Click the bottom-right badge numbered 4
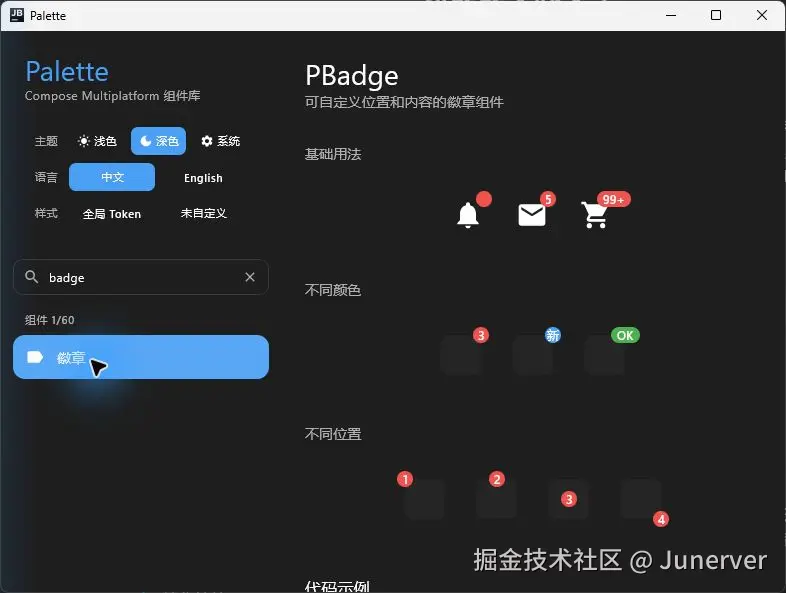Screen dimensions: 786x593 (x=661, y=519)
